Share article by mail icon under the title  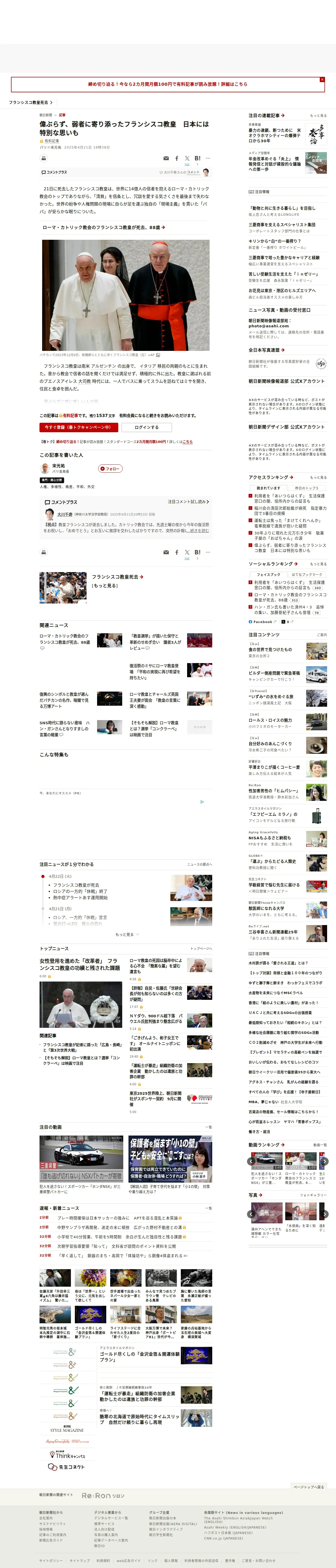pos(166,158)
